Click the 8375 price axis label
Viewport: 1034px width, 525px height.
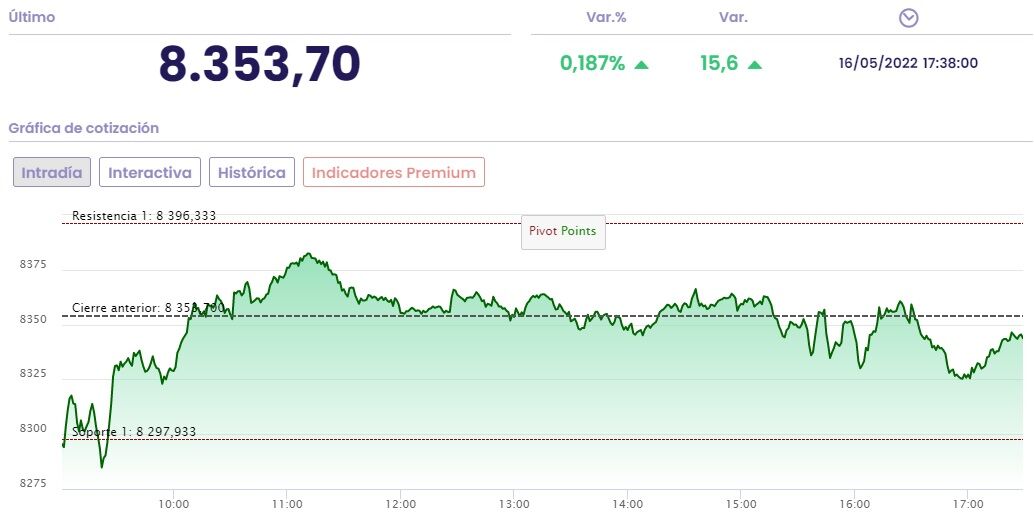33,265
